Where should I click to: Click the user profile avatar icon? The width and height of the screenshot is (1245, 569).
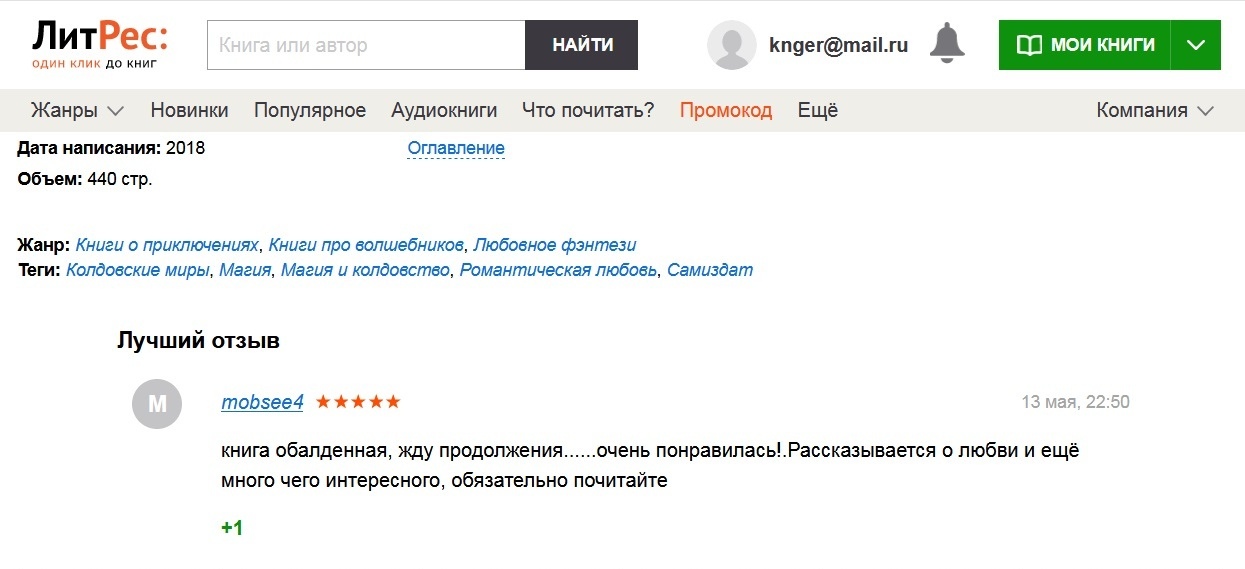732,45
